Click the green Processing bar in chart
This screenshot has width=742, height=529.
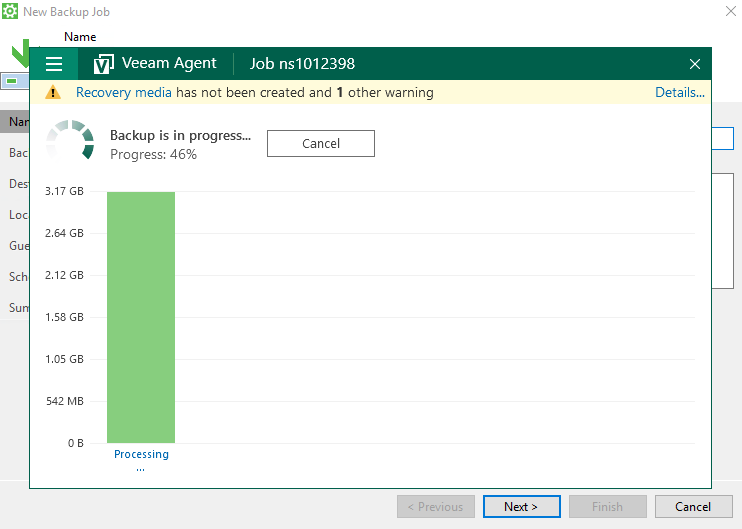point(141,317)
